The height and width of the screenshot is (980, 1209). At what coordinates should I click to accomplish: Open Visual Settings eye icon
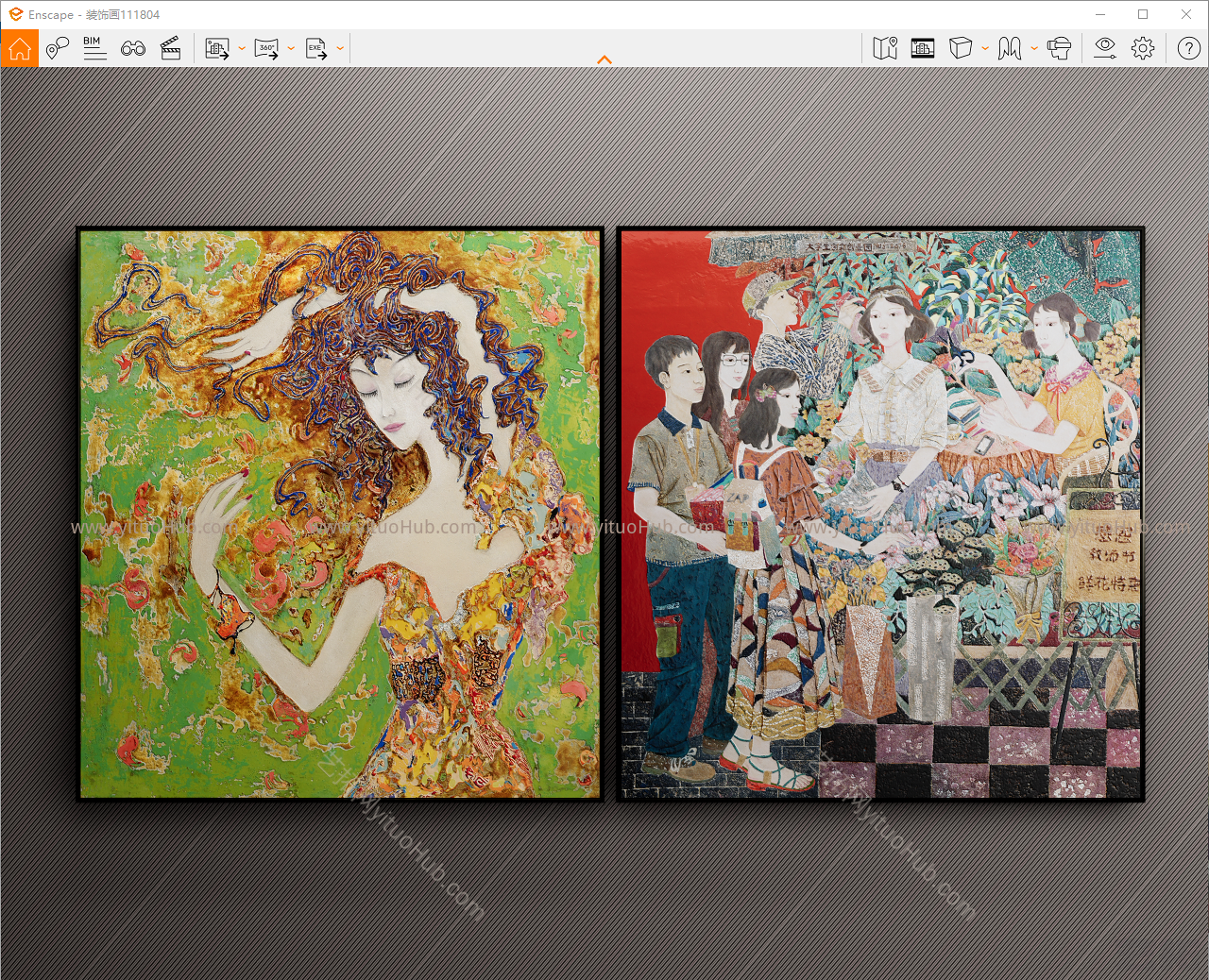pyautogui.click(x=1105, y=48)
